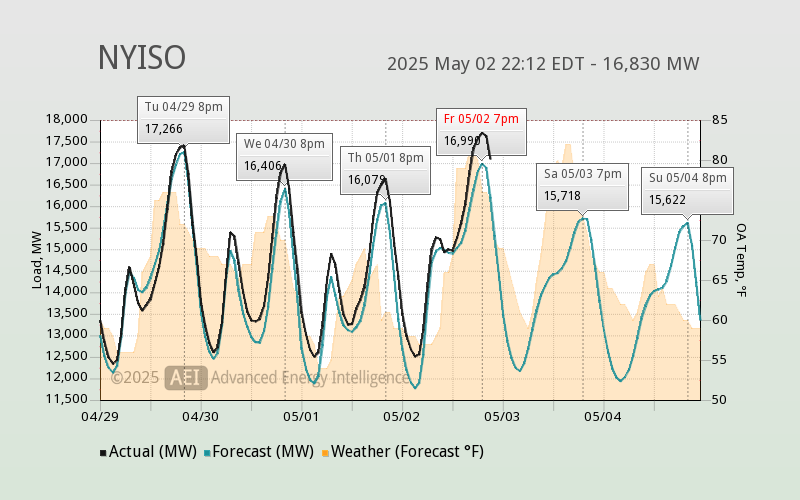
Task: Click the 05/03 x-axis date label
Action: 502,417
